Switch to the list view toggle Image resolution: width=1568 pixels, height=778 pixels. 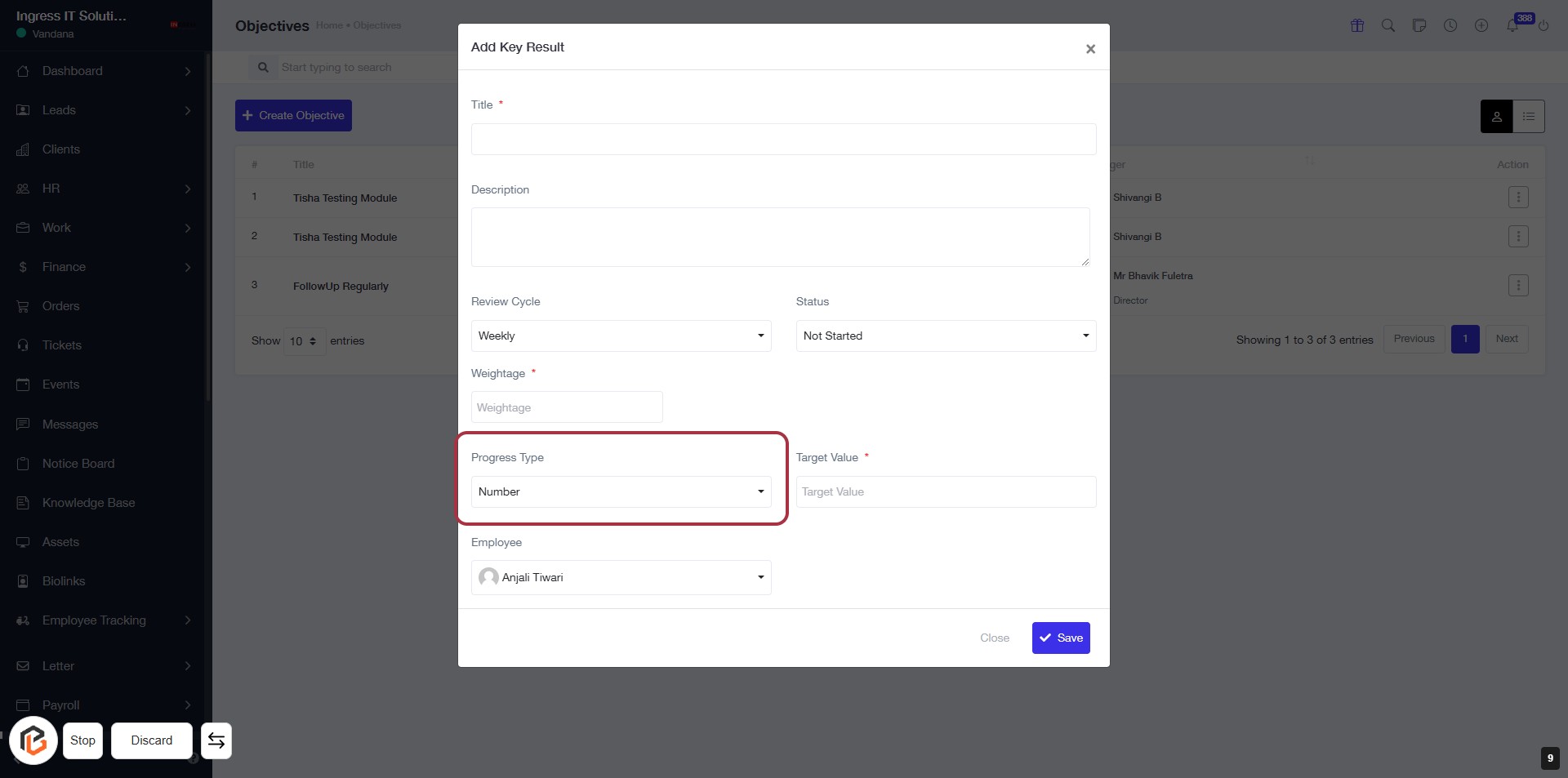pyautogui.click(x=1529, y=117)
